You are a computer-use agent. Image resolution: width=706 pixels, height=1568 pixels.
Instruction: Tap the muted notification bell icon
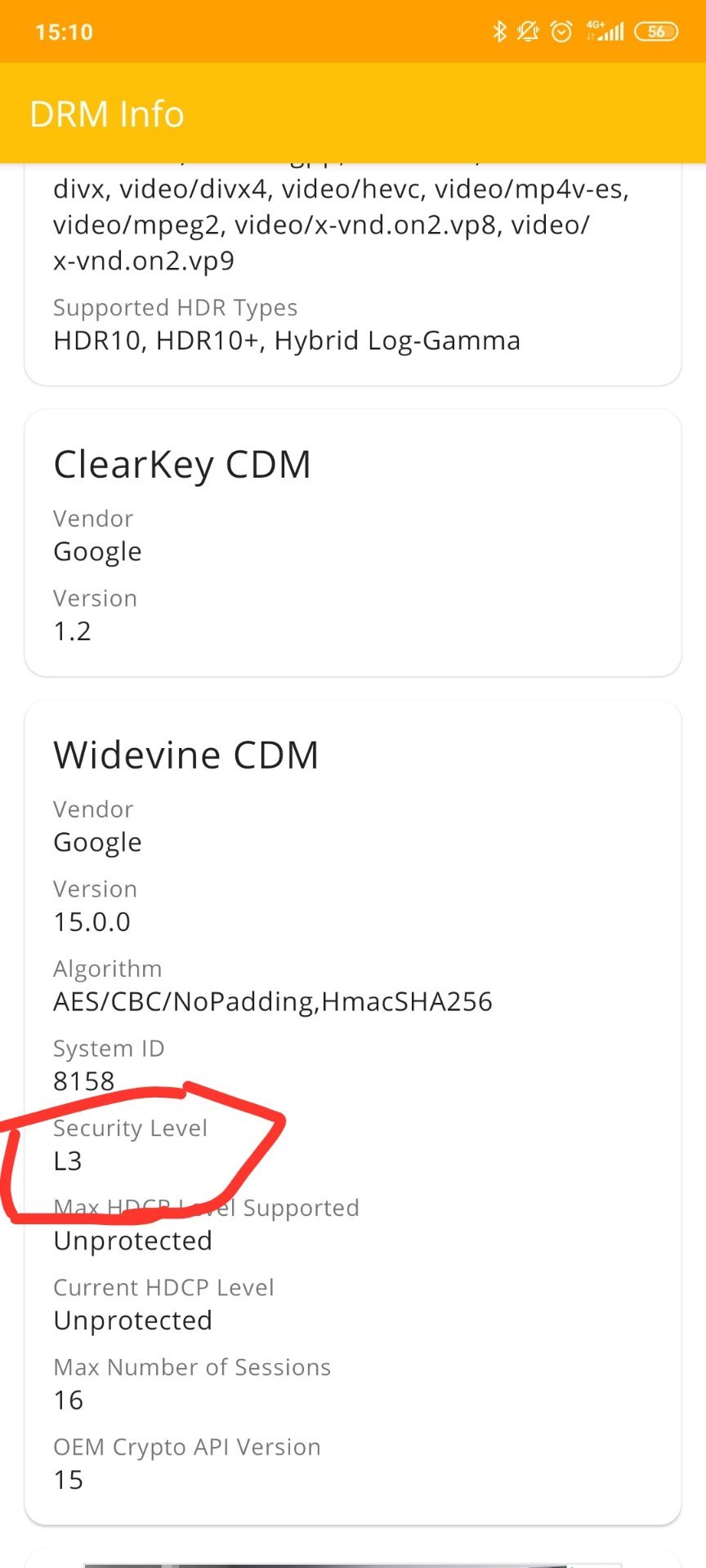pyautogui.click(x=529, y=32)
